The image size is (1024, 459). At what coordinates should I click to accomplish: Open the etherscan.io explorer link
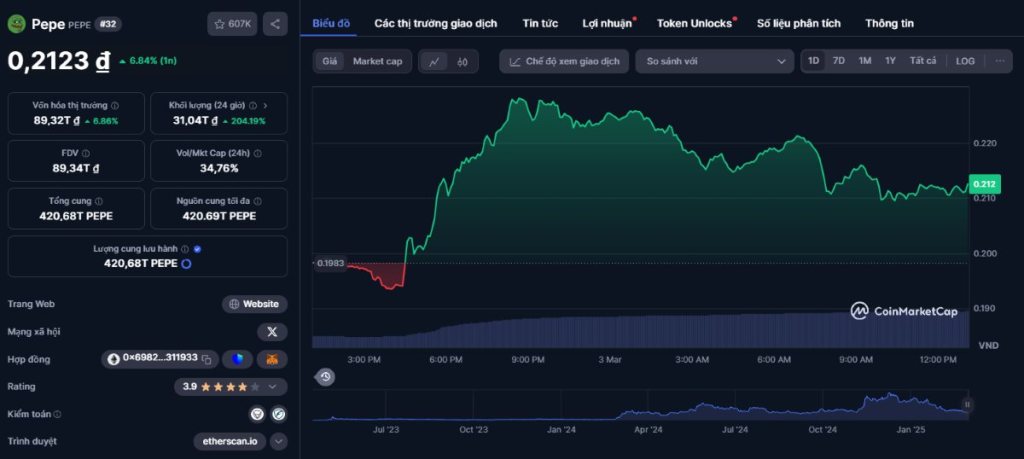click(229, 441)
